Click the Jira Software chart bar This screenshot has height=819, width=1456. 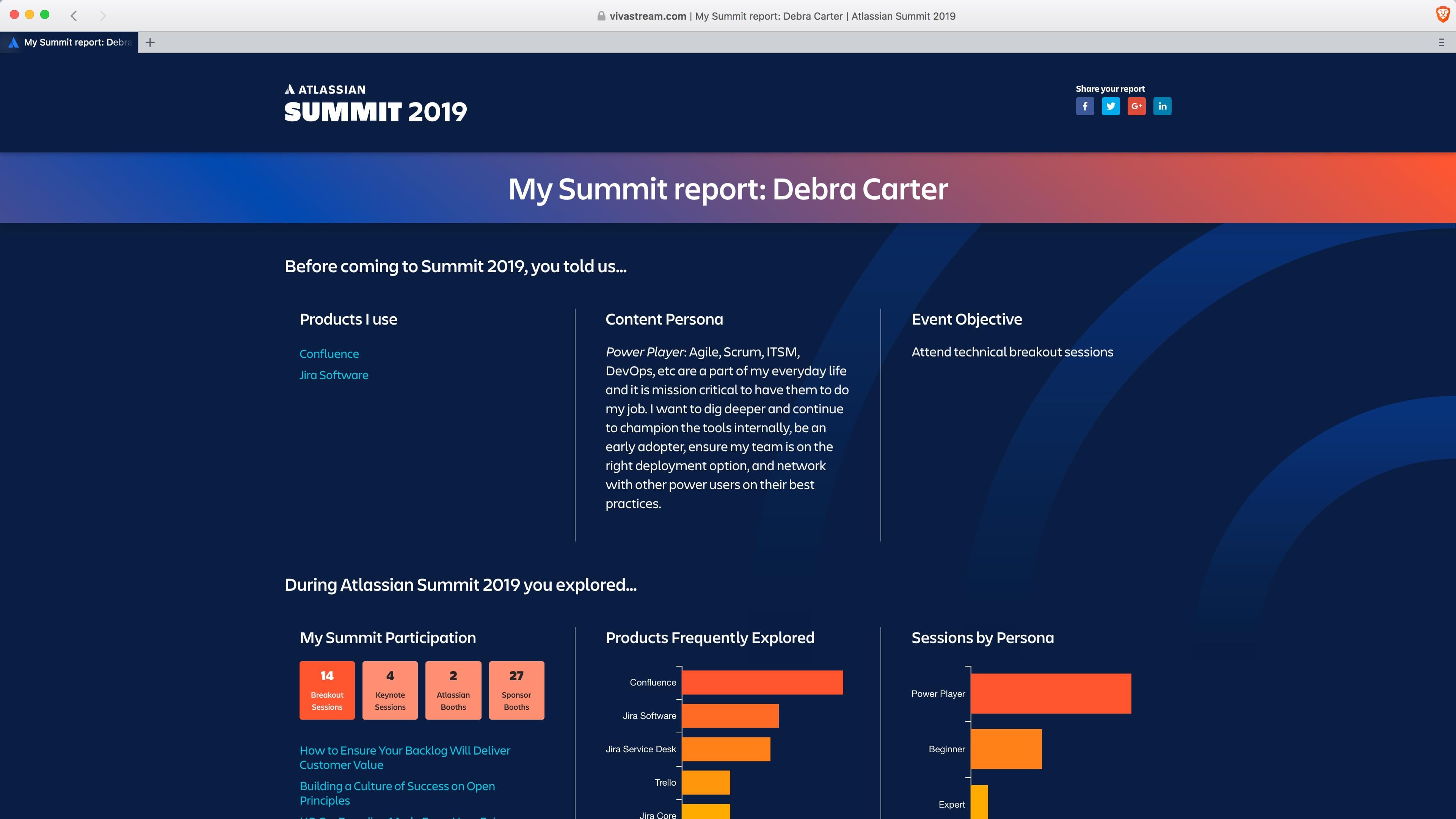point(730,715)
